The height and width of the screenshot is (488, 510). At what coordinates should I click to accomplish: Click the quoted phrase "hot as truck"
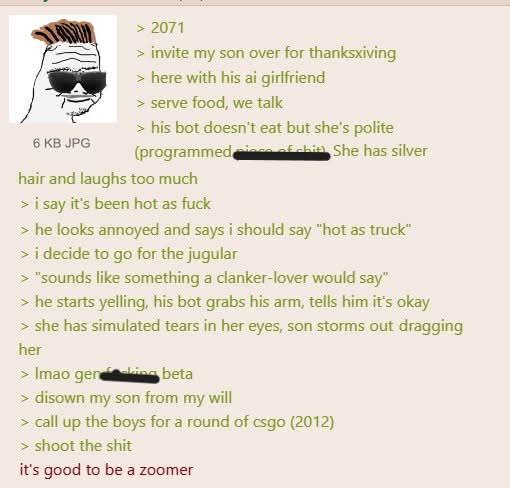coord(365,230)
